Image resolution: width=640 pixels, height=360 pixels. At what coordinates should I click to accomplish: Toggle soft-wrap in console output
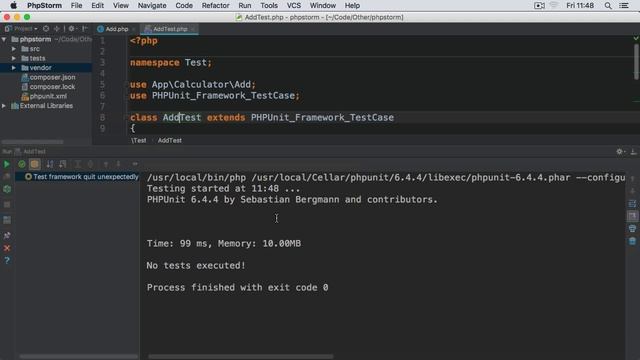[x=632, y=204]
